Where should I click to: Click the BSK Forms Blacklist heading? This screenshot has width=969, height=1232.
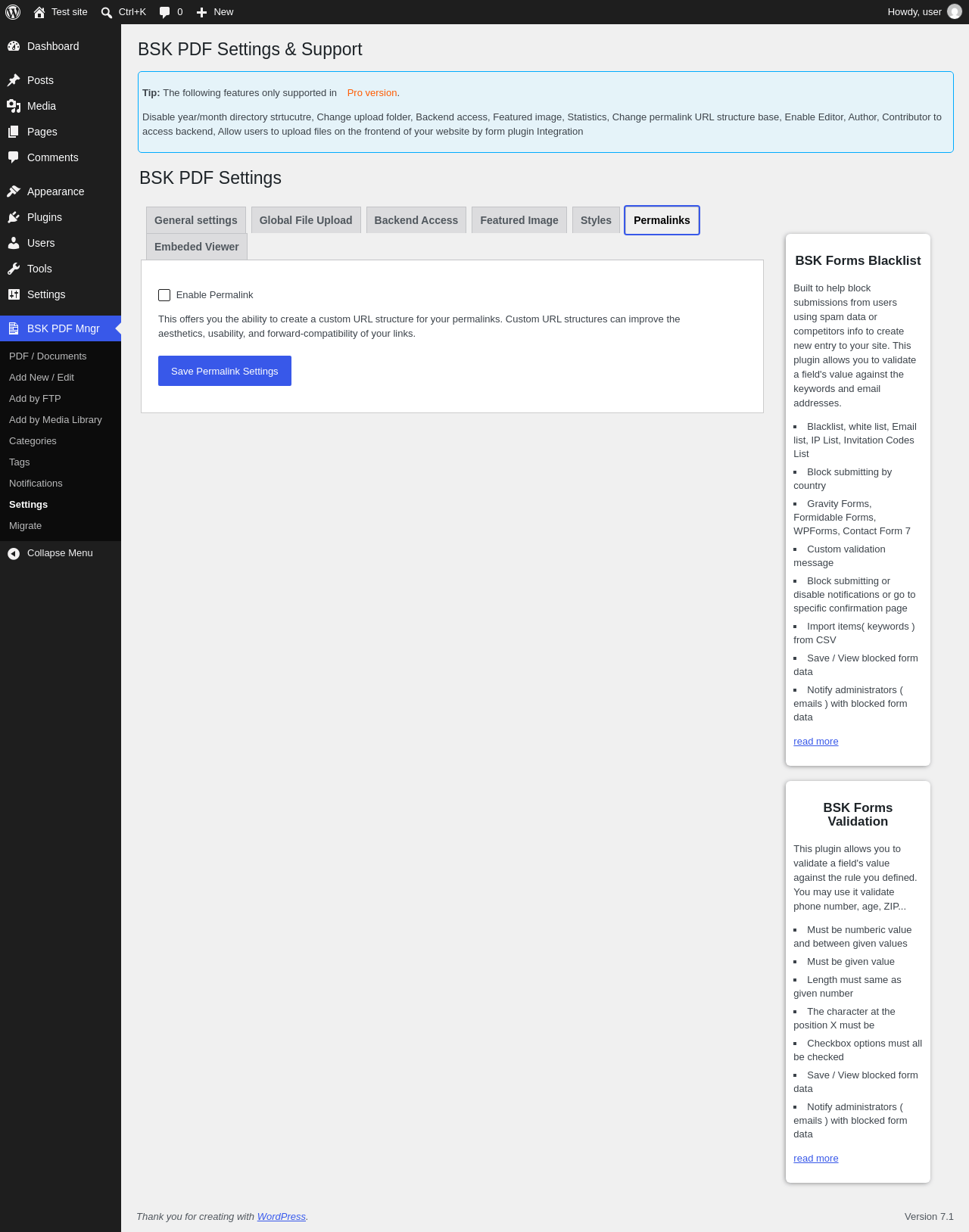[858, 261]
